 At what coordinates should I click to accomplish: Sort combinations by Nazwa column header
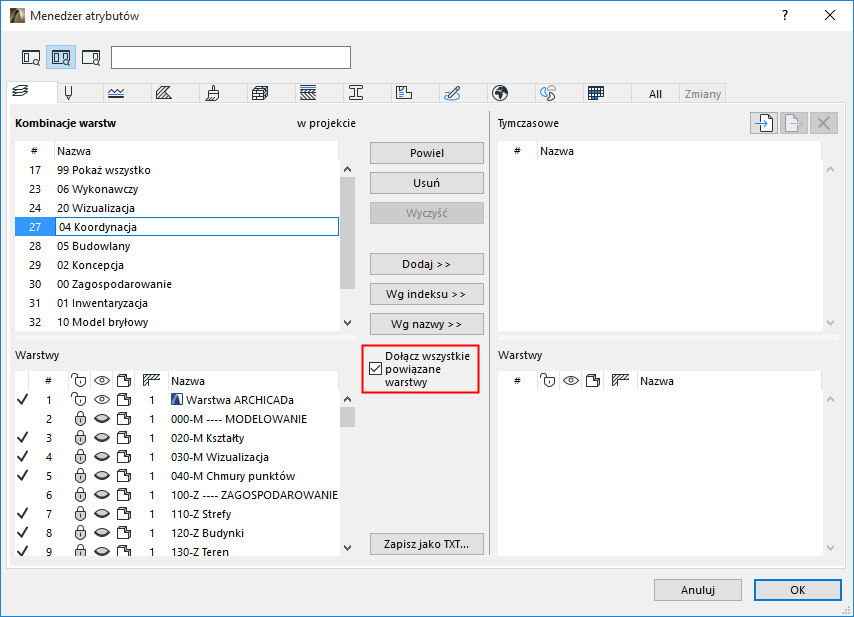point(196,151)
